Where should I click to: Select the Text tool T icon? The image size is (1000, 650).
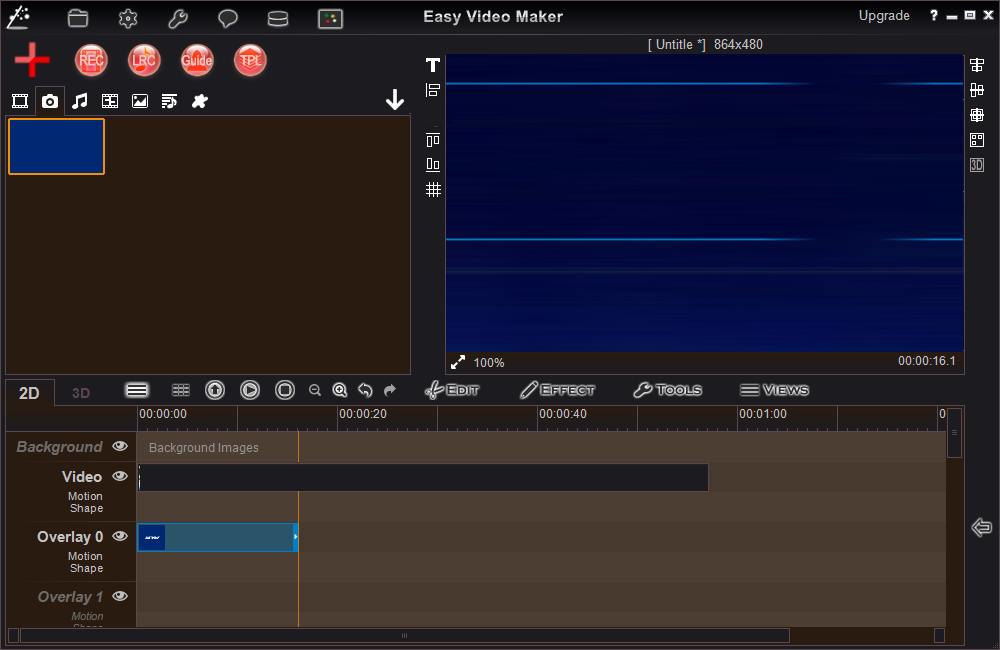(433, 64)
